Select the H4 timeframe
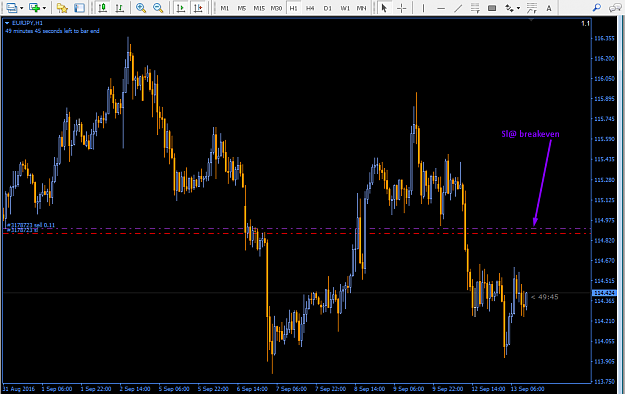 tap(310, 8)
